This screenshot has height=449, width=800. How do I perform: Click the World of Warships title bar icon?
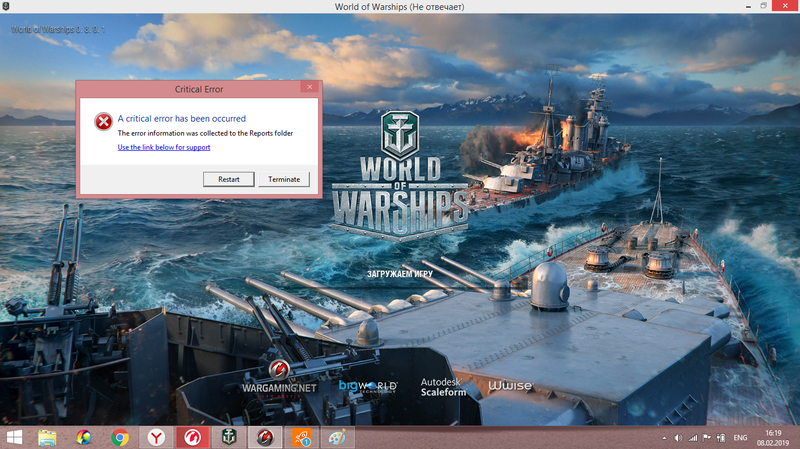pyautogui.click(x=6, y=6)
